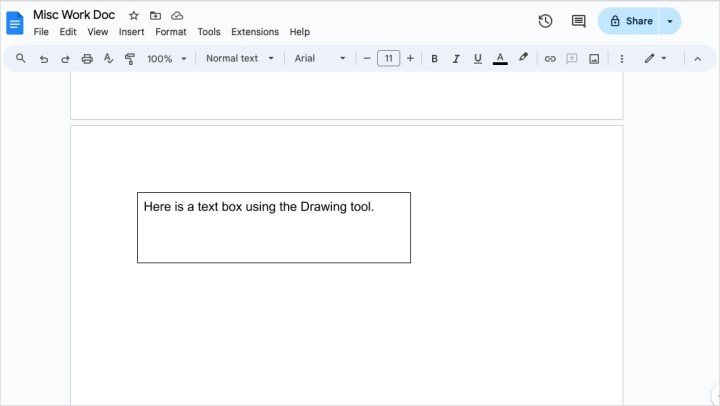The image size is (720, 406).
Task: Open the Arial font dropdown
Action: (x=319, y=59)
